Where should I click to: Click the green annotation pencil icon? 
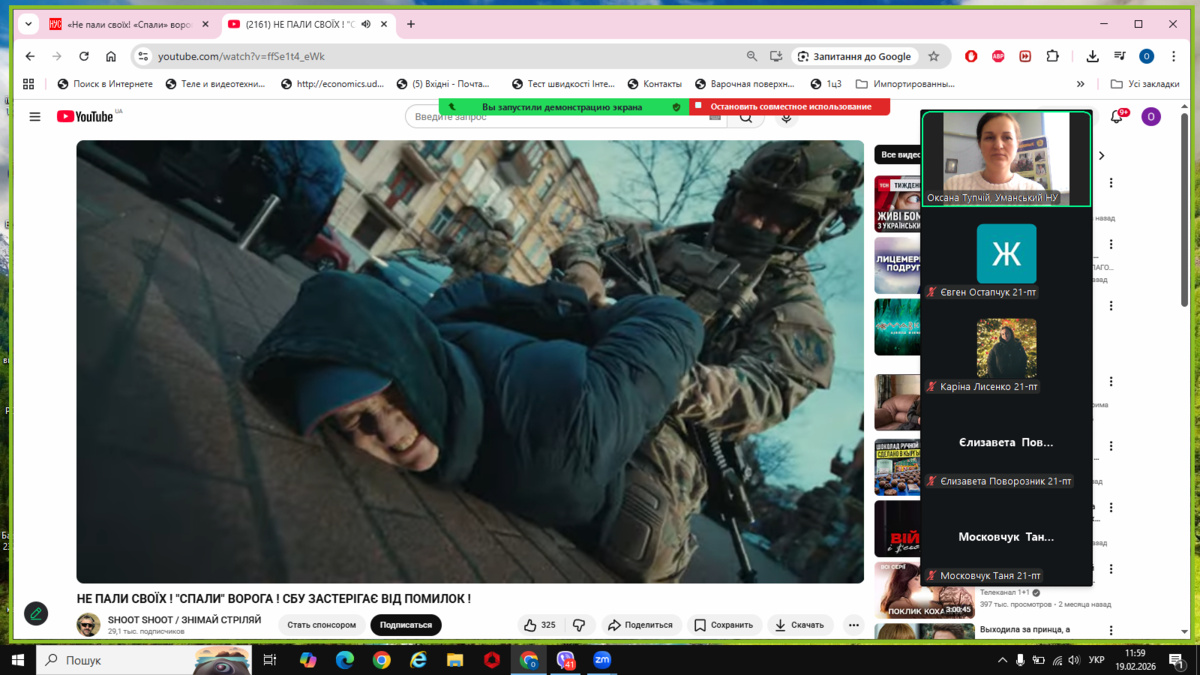(x=36, y=614)
